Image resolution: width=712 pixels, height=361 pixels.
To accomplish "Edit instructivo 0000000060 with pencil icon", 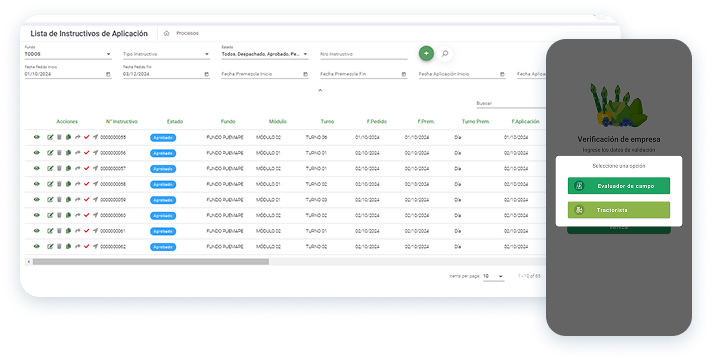I will pos(50,215).
